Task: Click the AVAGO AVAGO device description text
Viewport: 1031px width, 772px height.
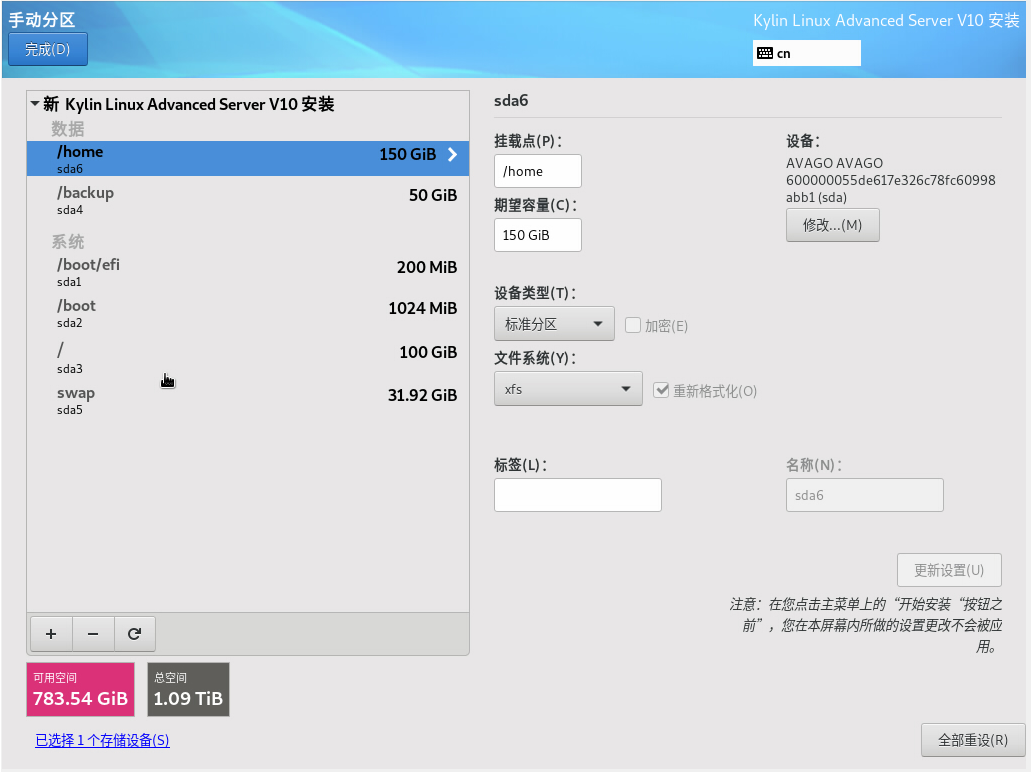Action: pyautogui.click(x=891, y=180)
